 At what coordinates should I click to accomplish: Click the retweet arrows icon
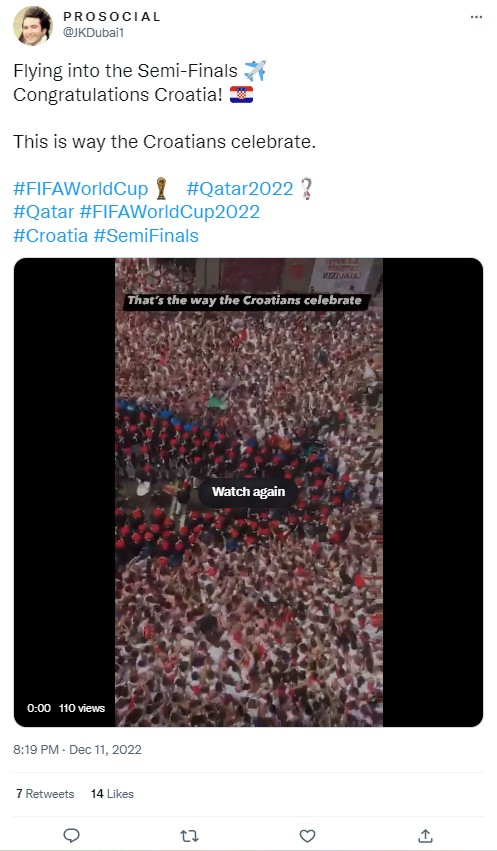pyautogui.click(x=189, y=836)
